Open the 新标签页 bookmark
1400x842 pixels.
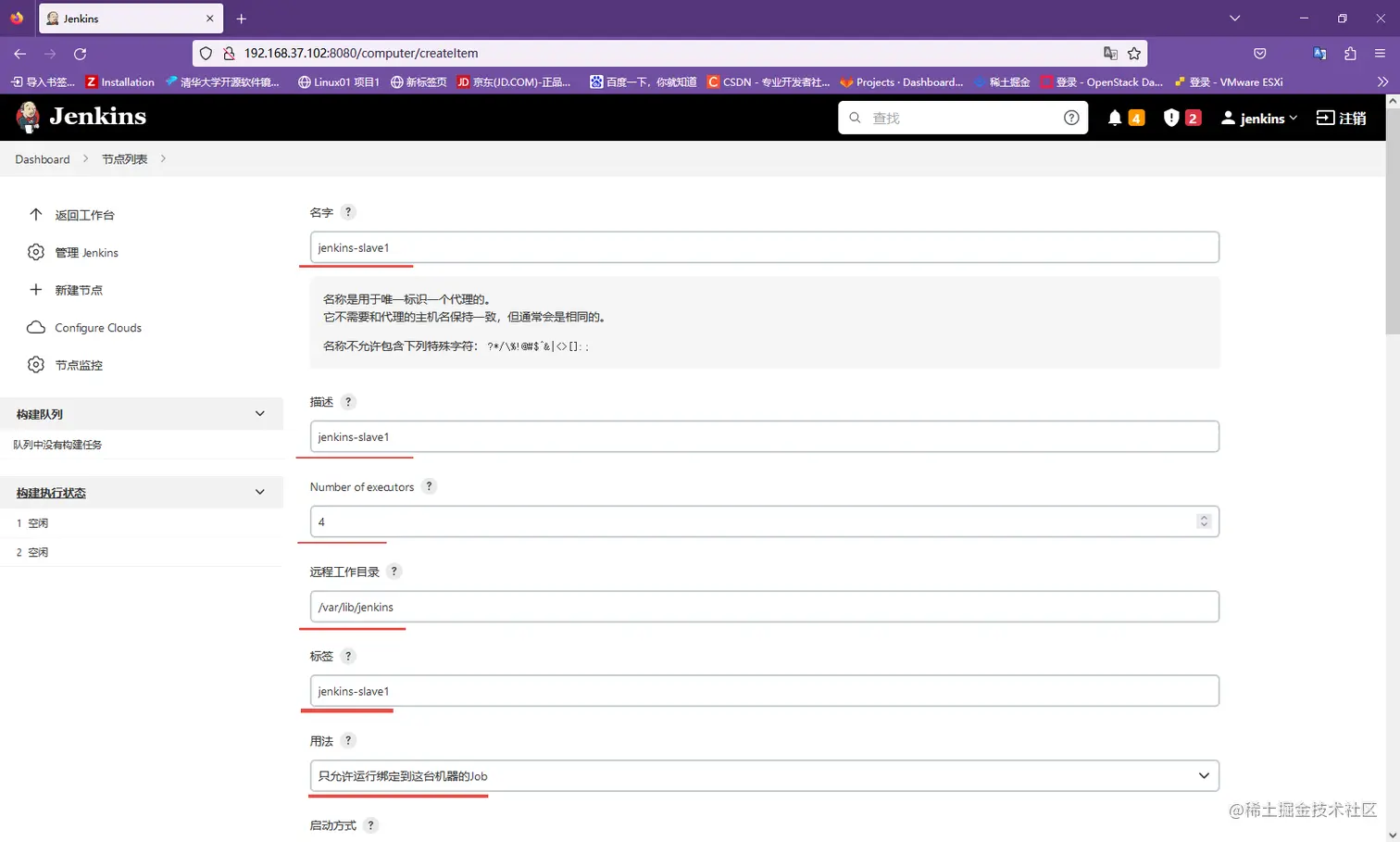419,82
